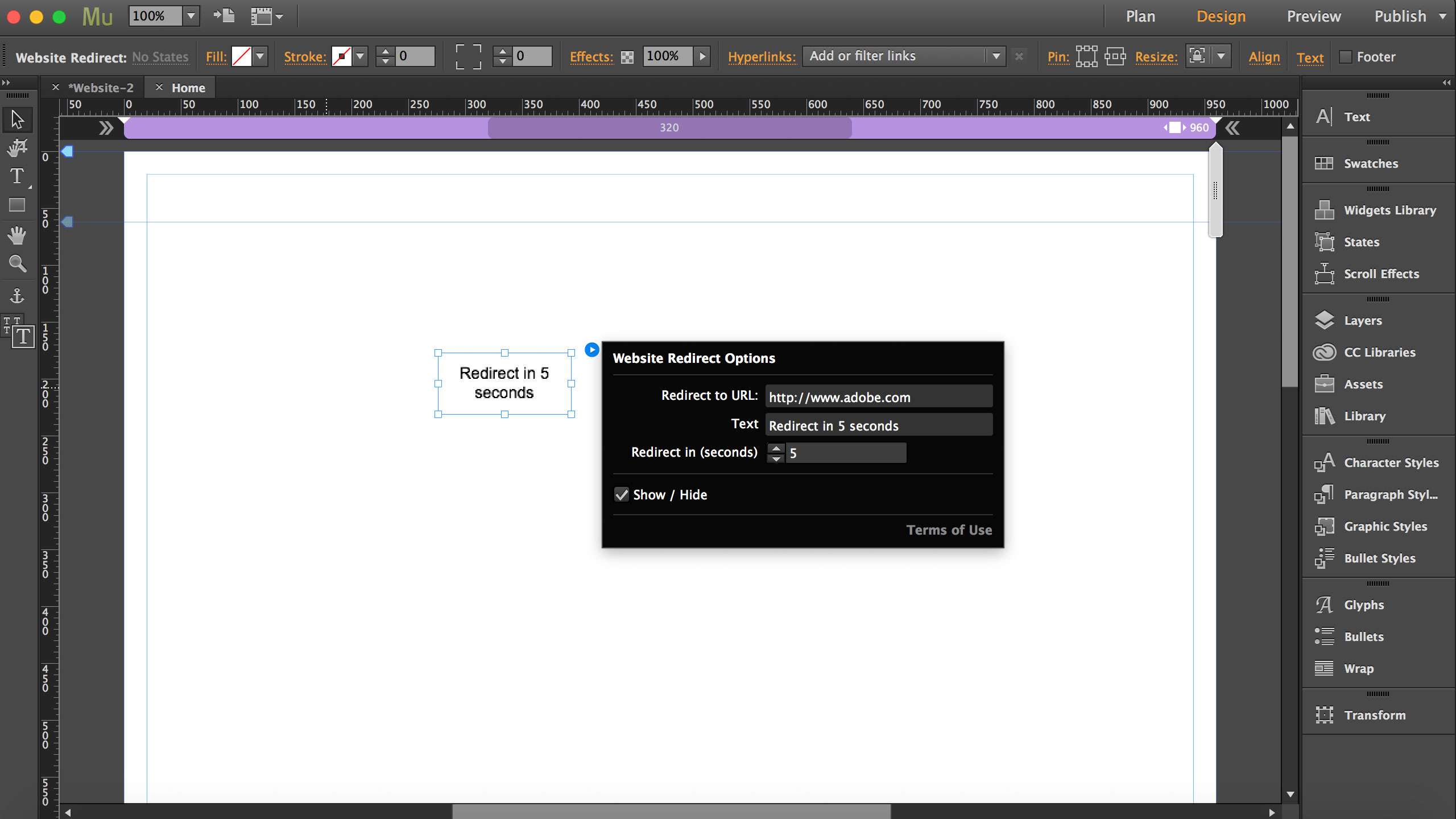Screen dimensions: 1456x819
Task: Click the Redirect to URL field
Action: (x=878, y=396)
